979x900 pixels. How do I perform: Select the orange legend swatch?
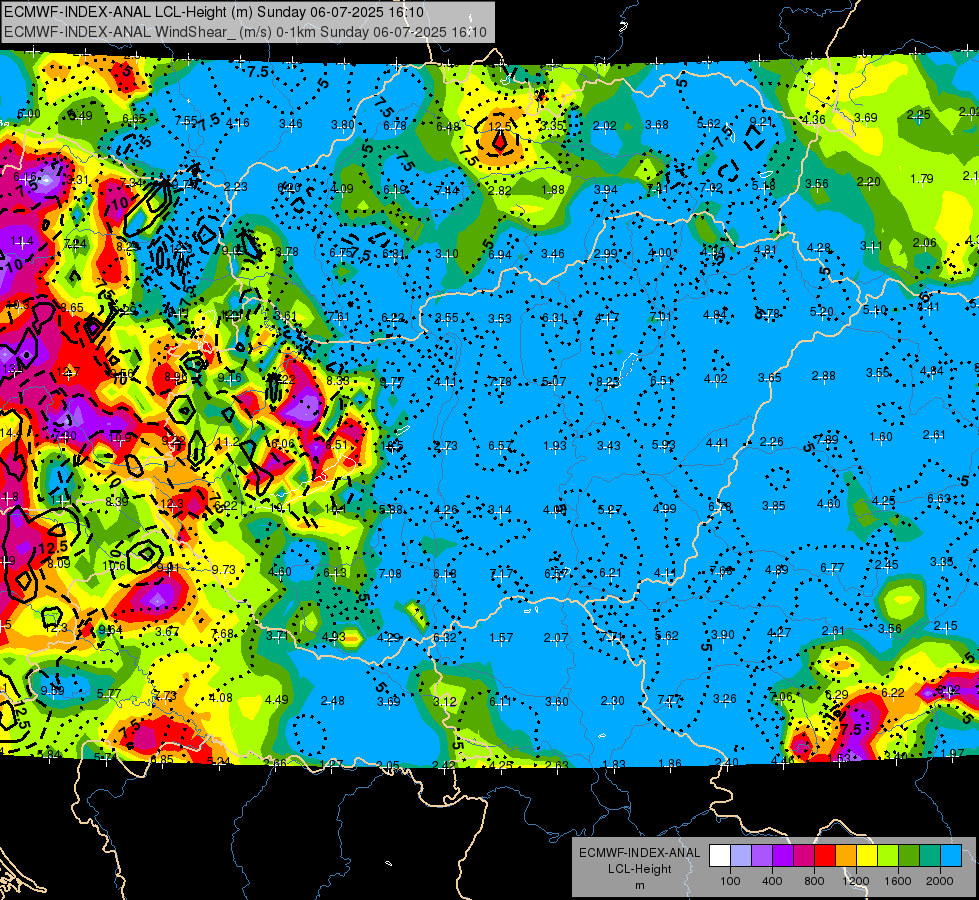[x=846, y=856]
